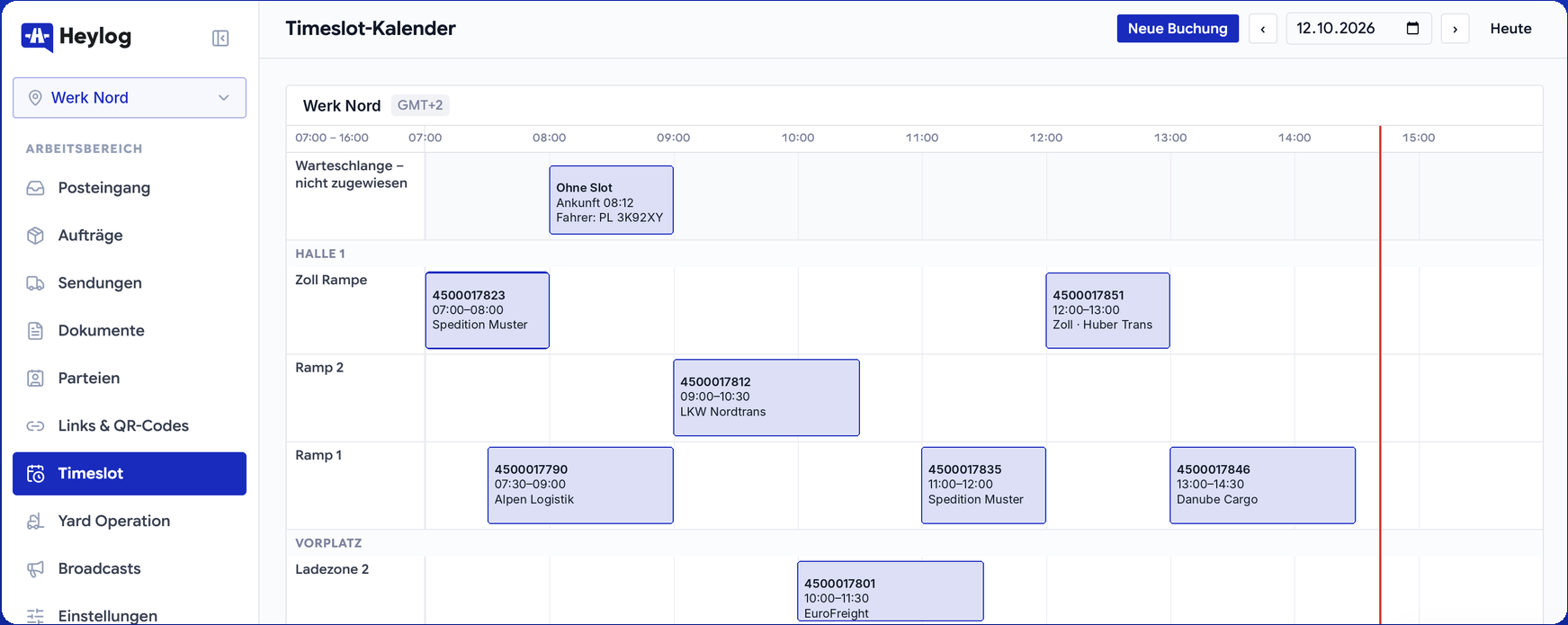Click the Links & QR-Codes chain icon
Viewport: 1568px width, 625px height.
tap(35, 426)
